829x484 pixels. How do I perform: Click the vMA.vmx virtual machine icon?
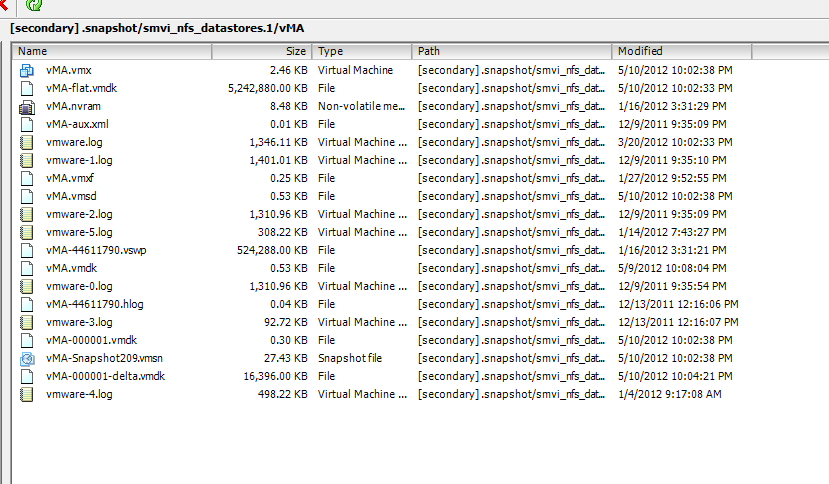(27, 70)
